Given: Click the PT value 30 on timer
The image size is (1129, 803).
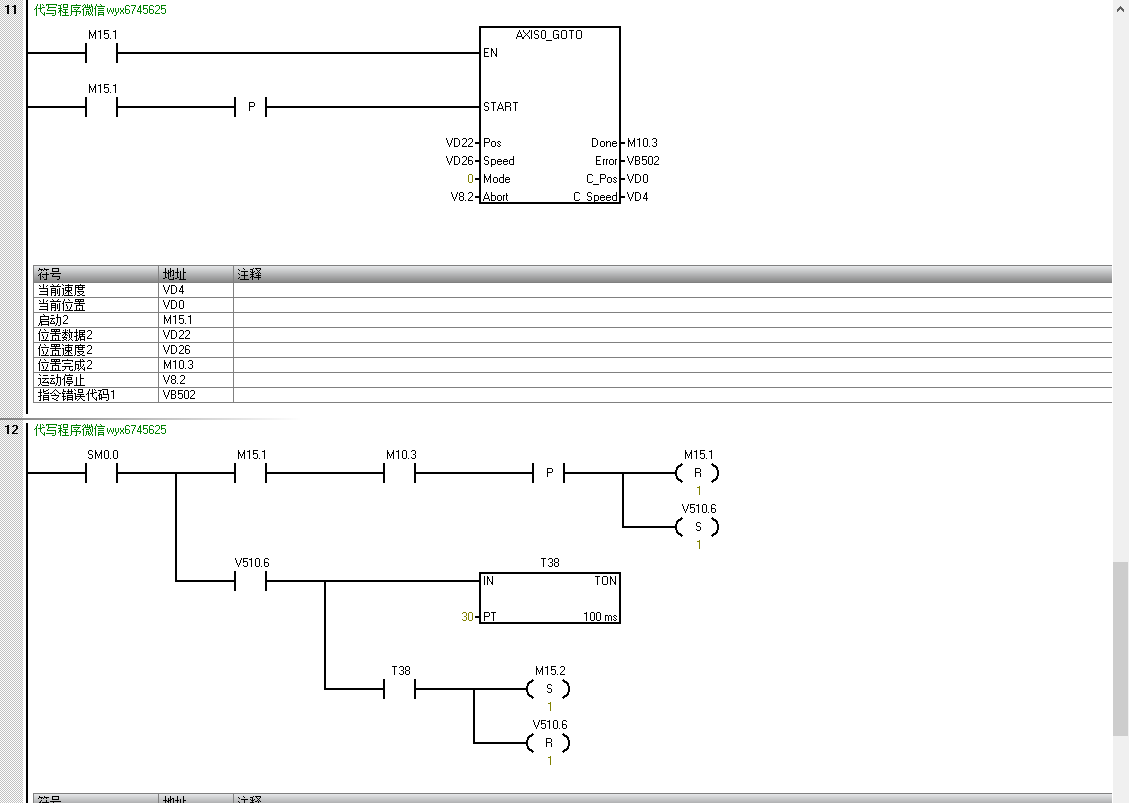Looking at the screenshot, I should 467,617.
